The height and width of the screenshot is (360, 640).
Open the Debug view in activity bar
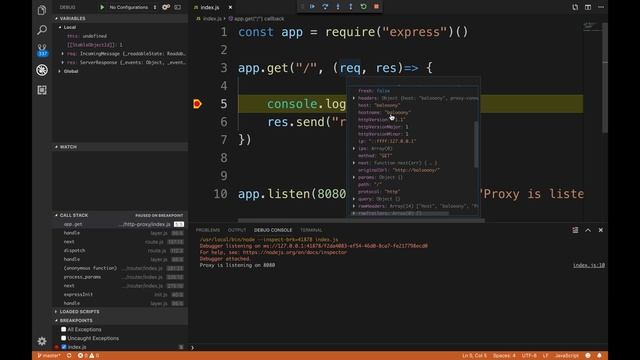tap(42, 70)
